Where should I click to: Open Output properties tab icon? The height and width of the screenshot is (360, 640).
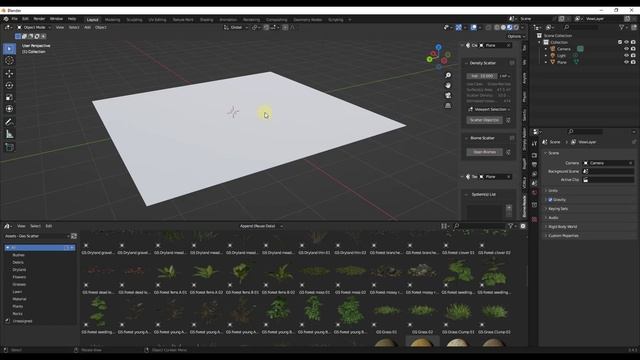point(534,164)
